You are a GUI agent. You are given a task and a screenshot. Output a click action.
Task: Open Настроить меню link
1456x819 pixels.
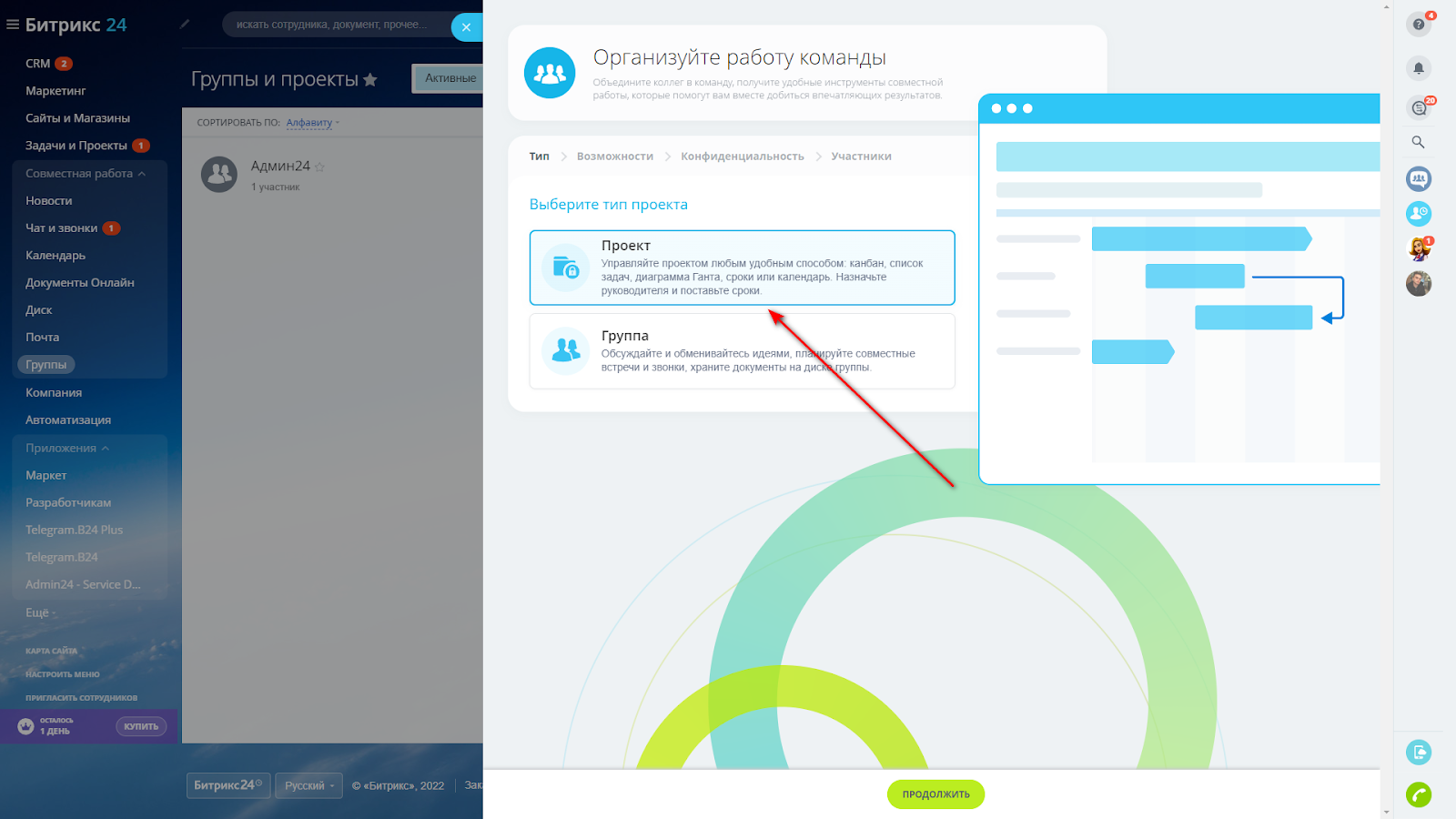tap(63, 675)
